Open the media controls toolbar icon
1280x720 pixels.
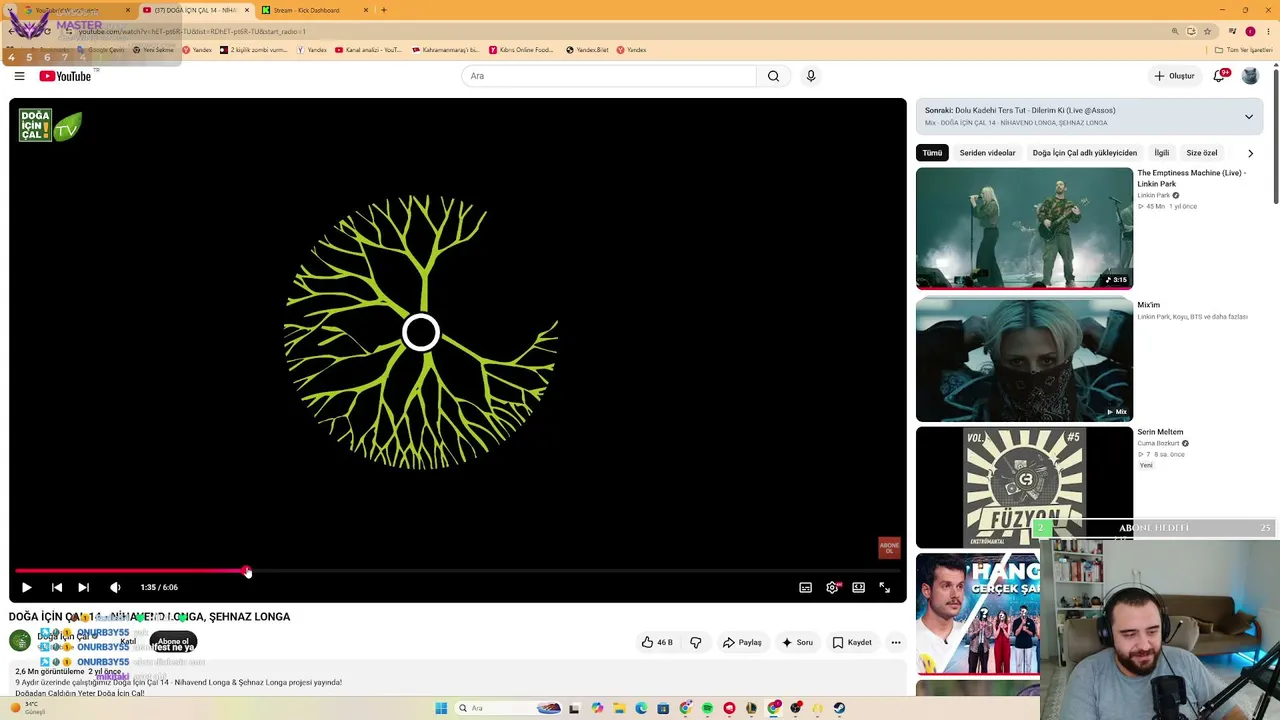point(1233,31)
